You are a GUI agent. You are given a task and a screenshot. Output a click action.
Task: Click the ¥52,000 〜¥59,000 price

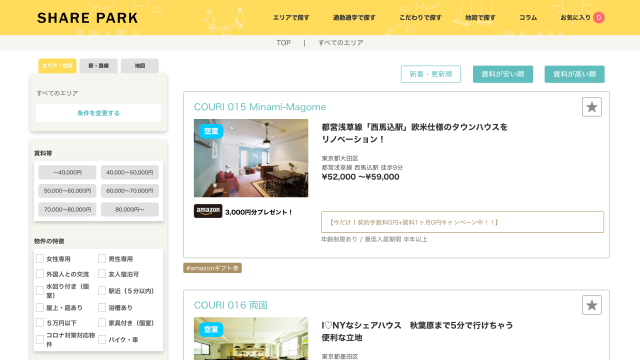pos(360,177)
